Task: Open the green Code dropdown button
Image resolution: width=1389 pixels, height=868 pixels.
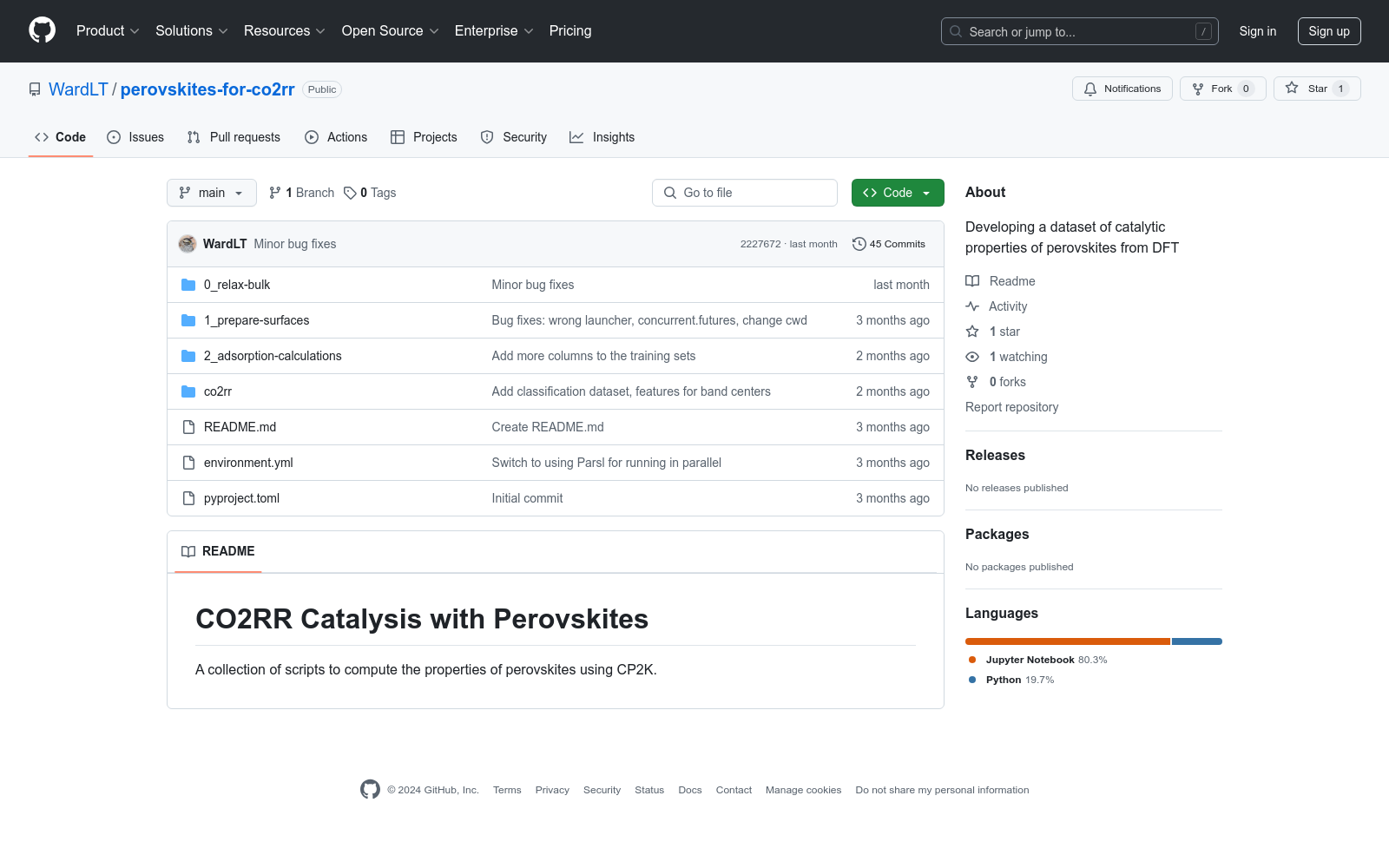Action: (898, 193)
